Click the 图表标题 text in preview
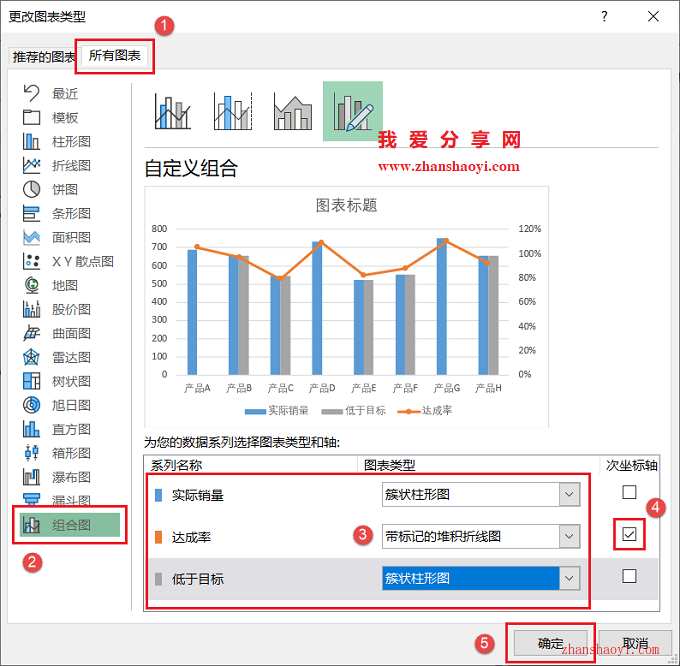 coord(347,205)
